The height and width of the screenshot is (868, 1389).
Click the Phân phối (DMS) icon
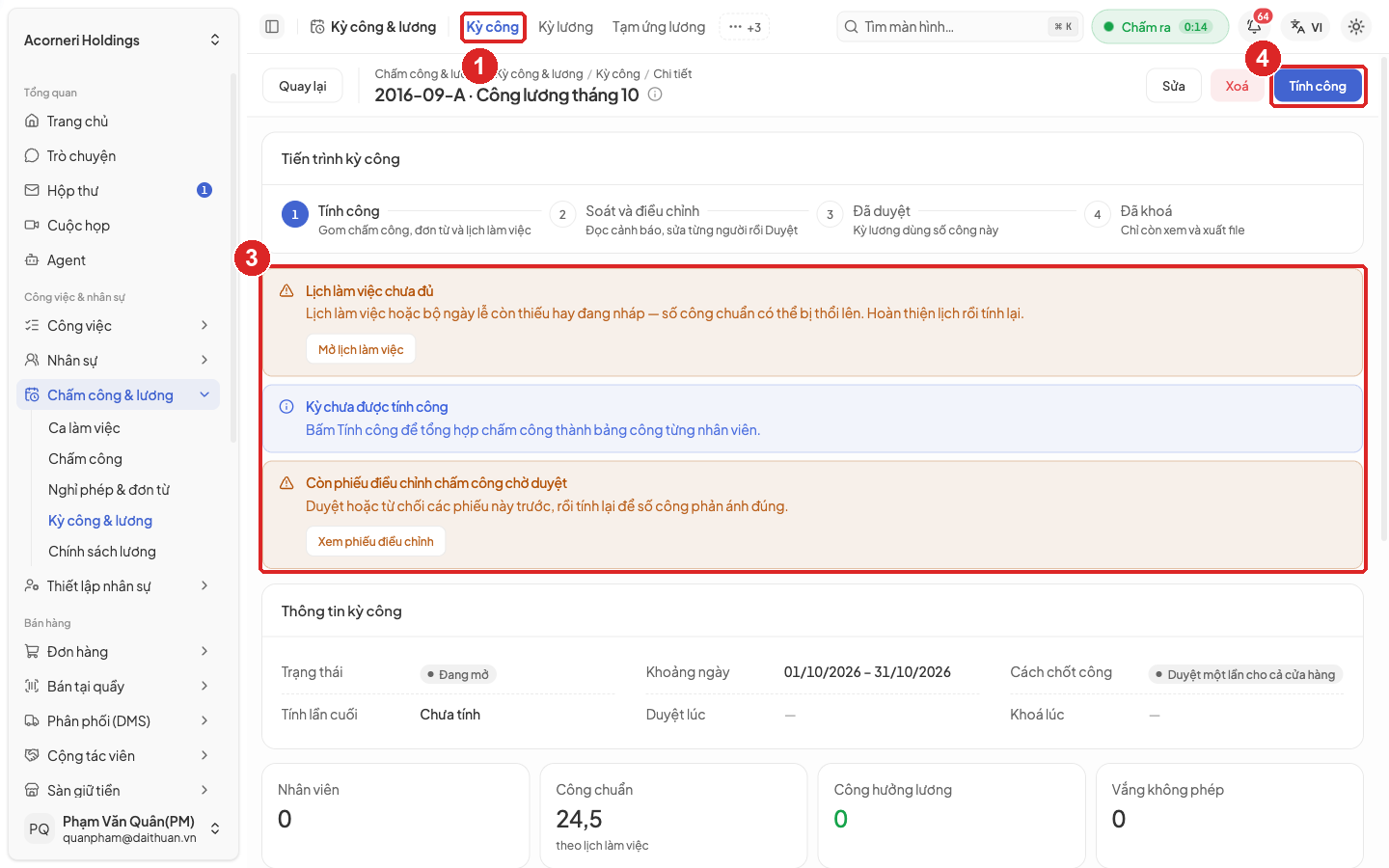pyautogui.click(x=32, y=721)
